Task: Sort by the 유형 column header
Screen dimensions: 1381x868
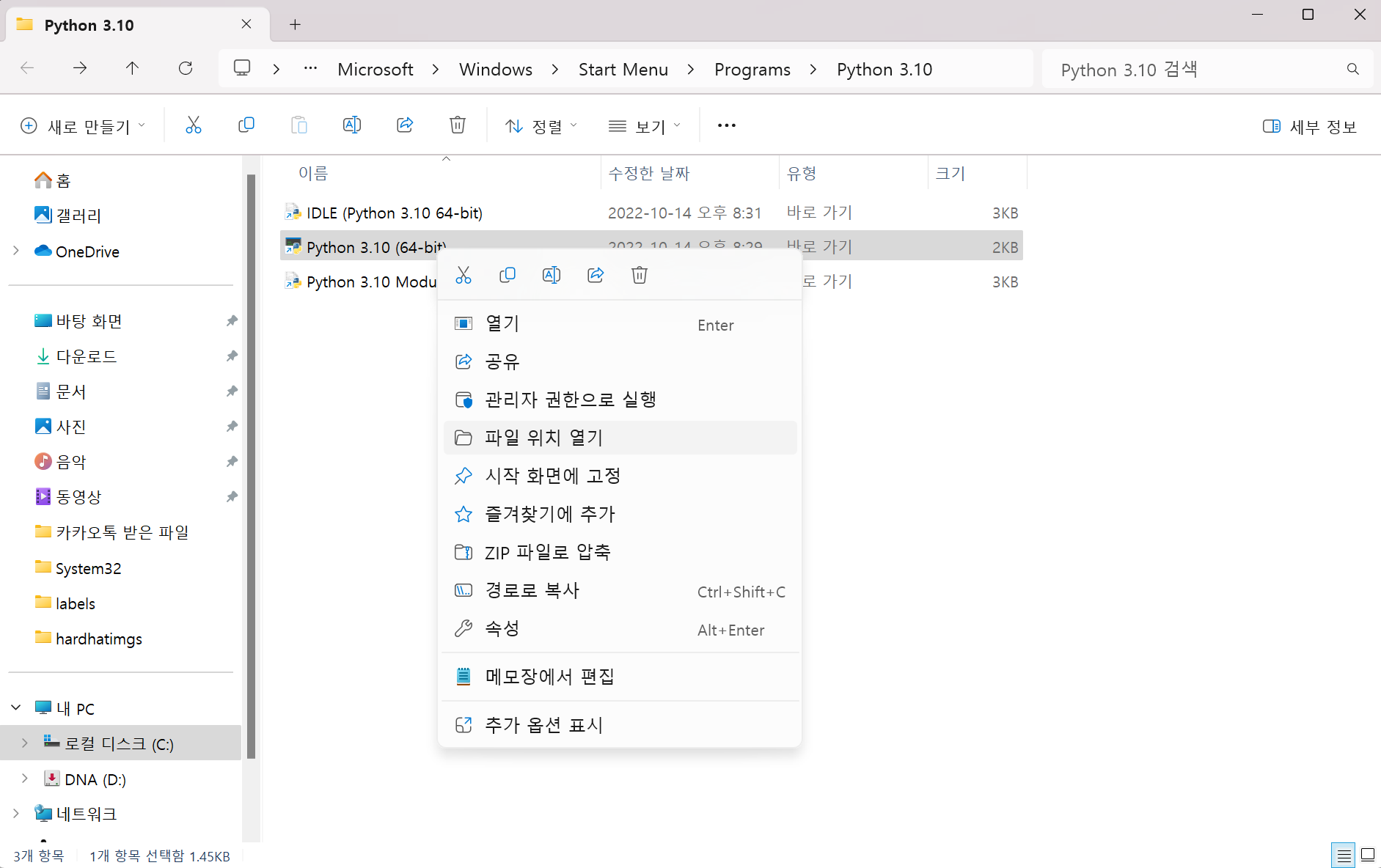Action: click(x=853, y=173)
